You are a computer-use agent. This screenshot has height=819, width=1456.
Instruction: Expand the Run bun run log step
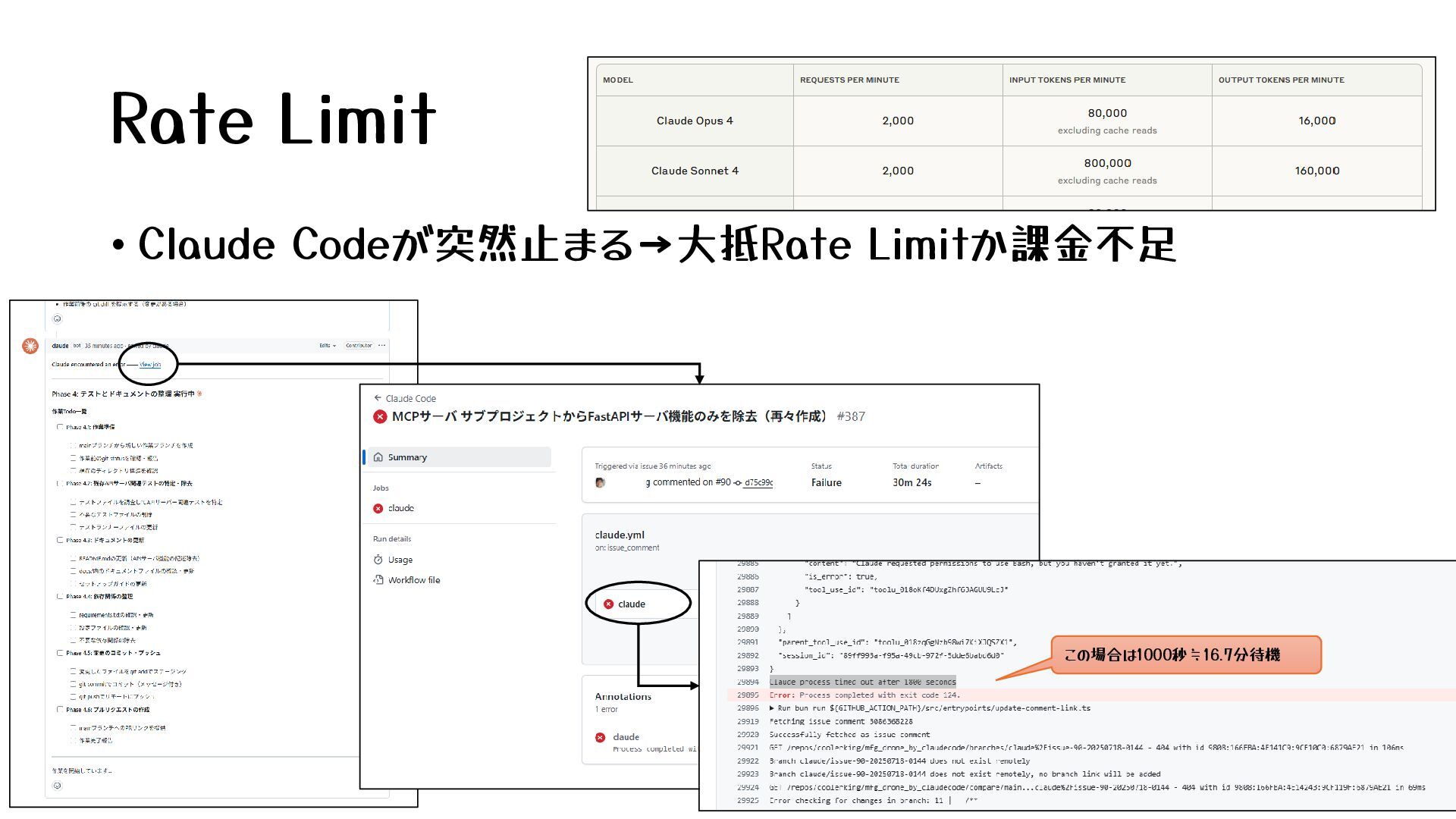(773, 708)
